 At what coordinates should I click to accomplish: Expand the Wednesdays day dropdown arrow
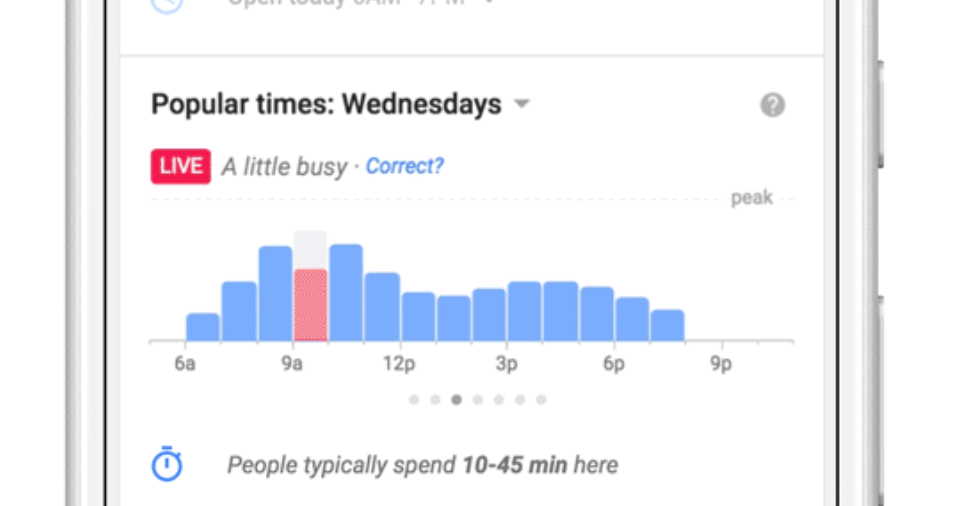pyautogui.click(x=521, y=104)
